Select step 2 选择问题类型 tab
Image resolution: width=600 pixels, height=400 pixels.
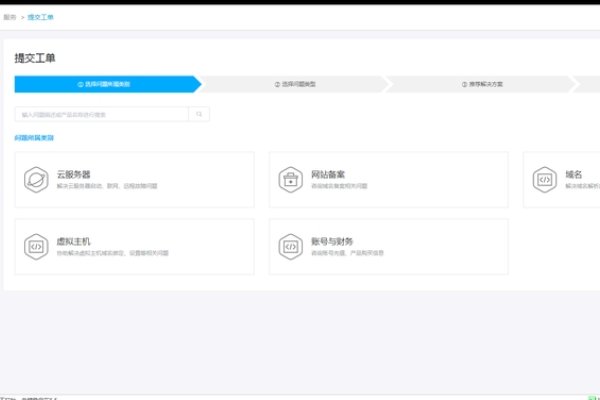pos(295,84)
